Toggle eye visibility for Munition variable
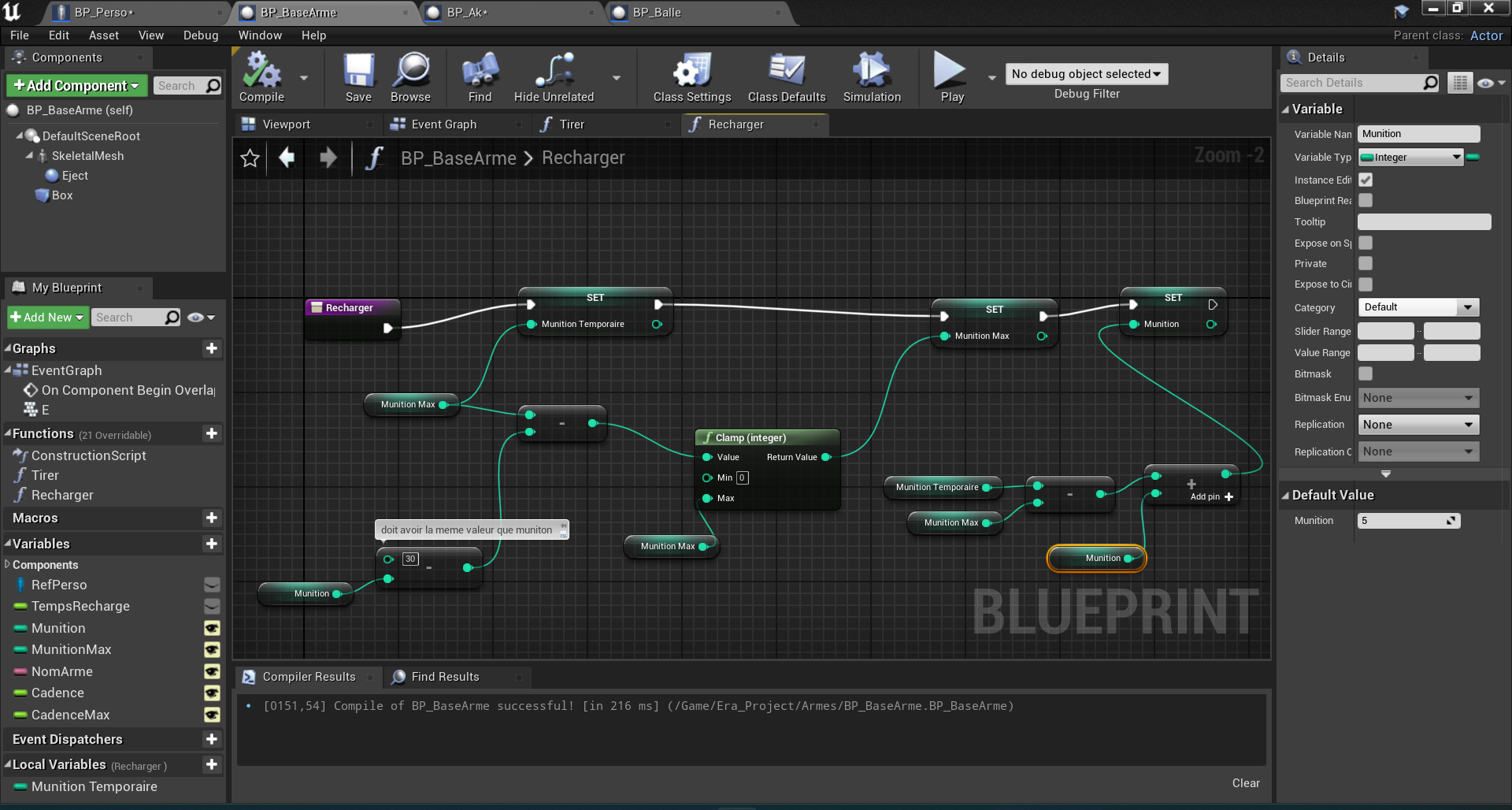This screenshot has height=810, width=1512. pos(212,628)
